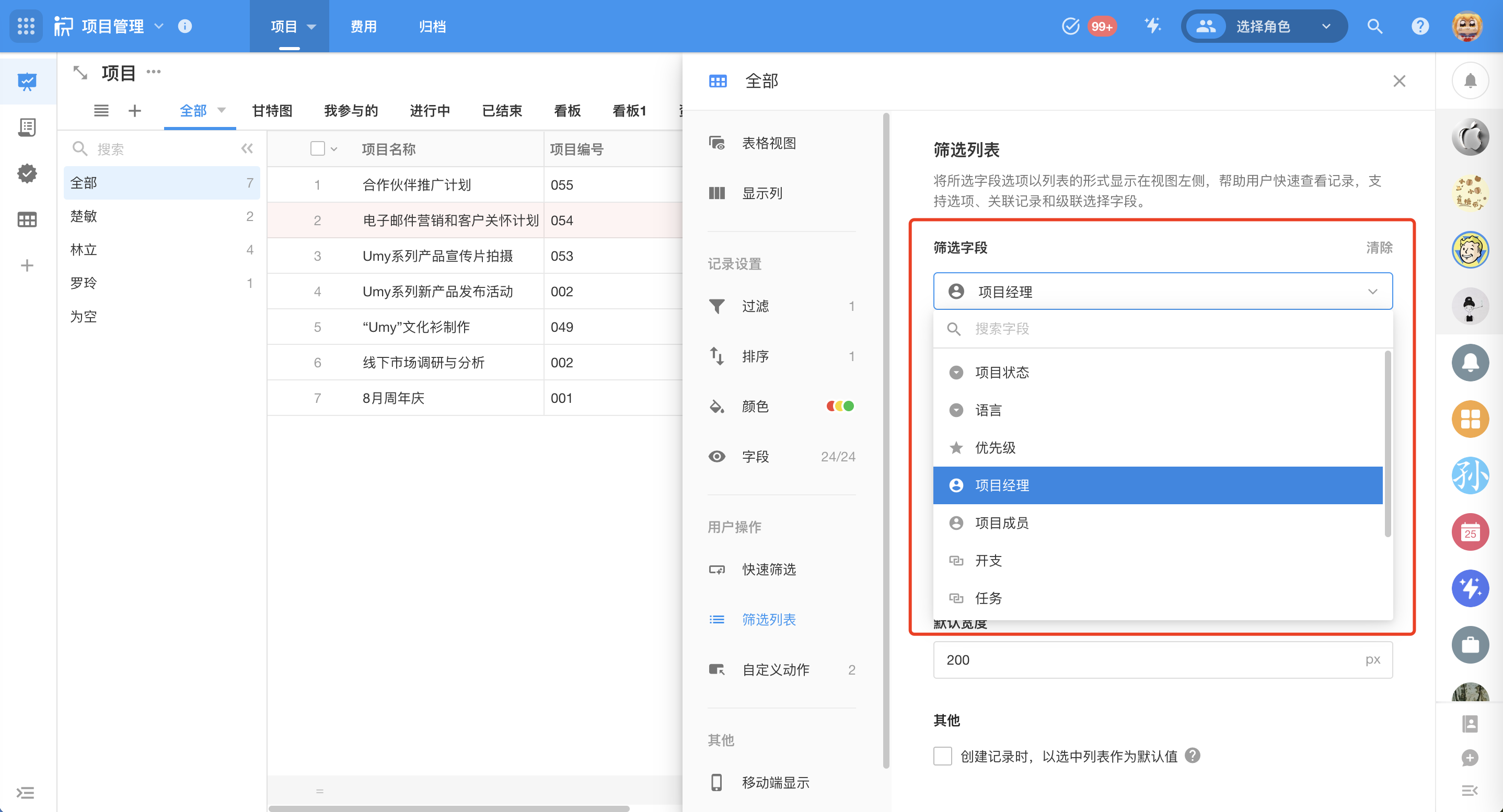
Task: Switch to the 费用 top tab
Action: pyautogui.click(x=364, y=26)
